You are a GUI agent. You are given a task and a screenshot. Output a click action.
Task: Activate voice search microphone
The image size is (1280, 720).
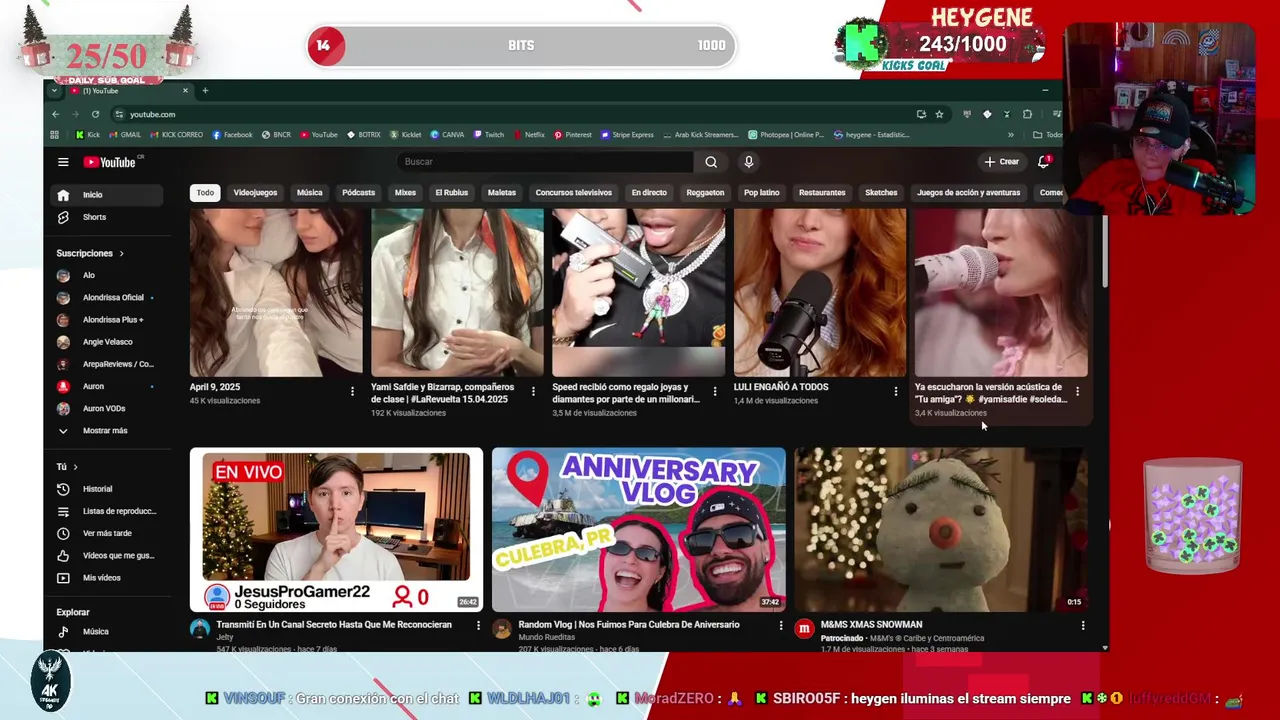point(748,162)
